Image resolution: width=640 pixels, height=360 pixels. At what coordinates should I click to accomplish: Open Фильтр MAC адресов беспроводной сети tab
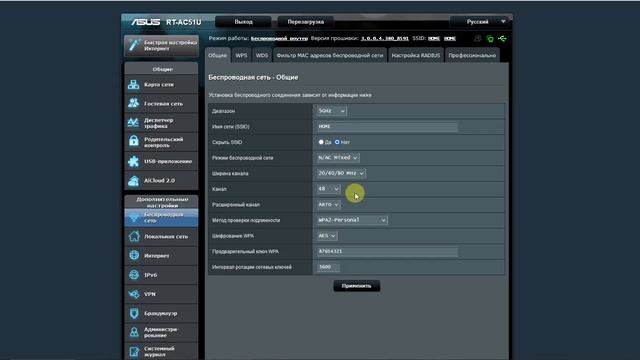330,55
